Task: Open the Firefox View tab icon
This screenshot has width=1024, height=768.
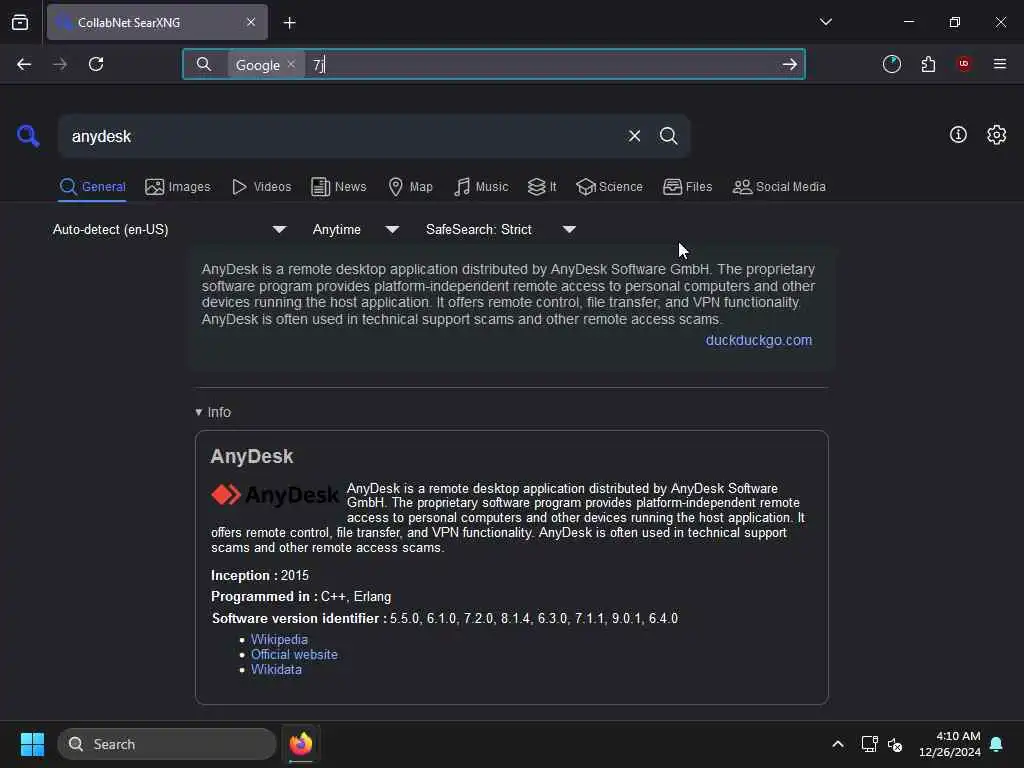Action: (20, 22)
